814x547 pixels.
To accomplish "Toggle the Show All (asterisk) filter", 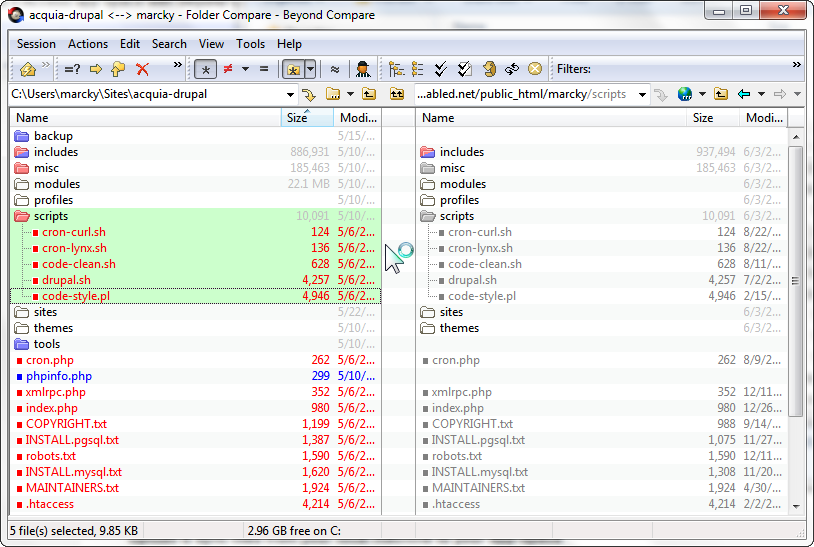I will [206, 69].
